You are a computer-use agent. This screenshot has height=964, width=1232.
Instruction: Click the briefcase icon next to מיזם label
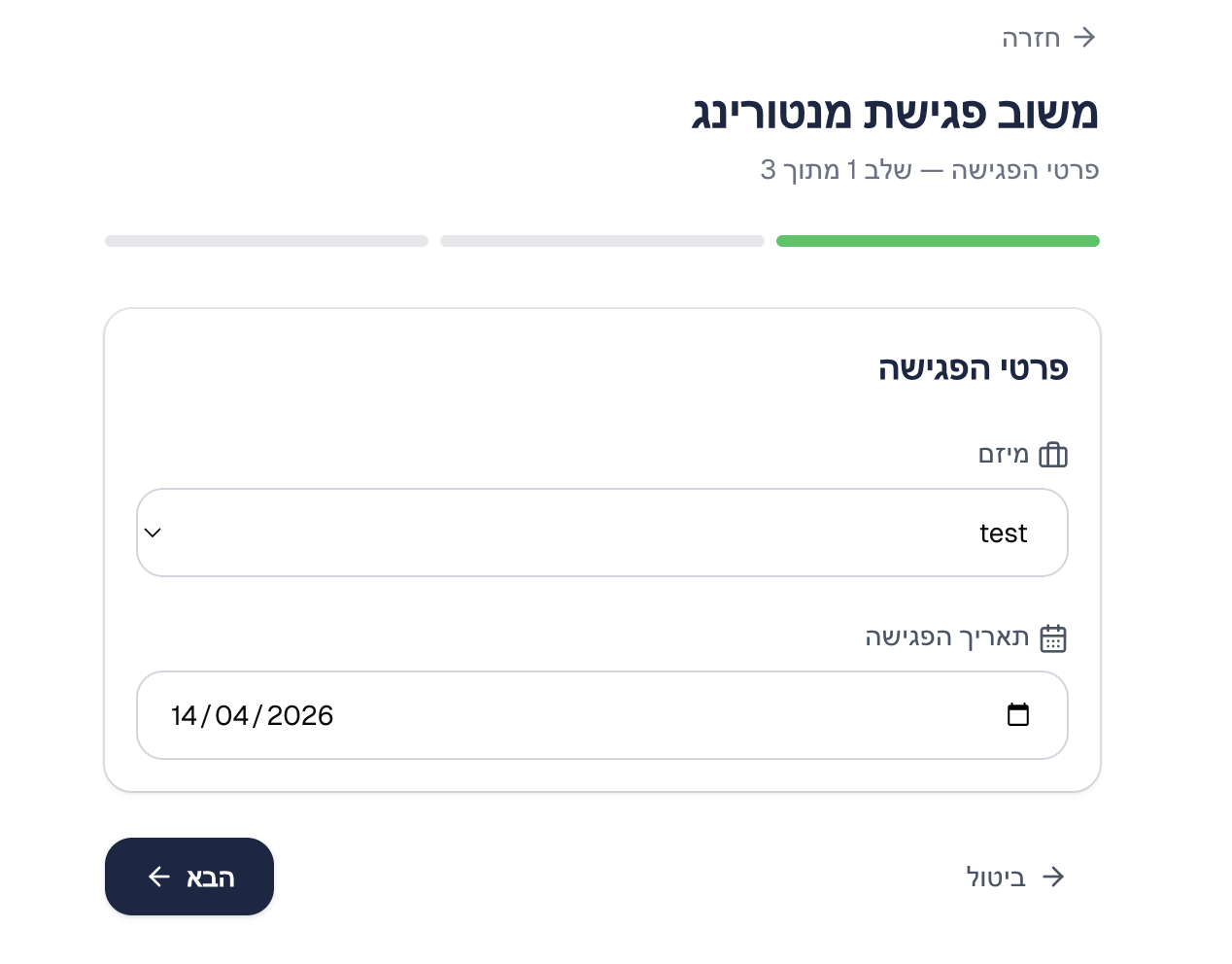click(x=1053, y=454)
